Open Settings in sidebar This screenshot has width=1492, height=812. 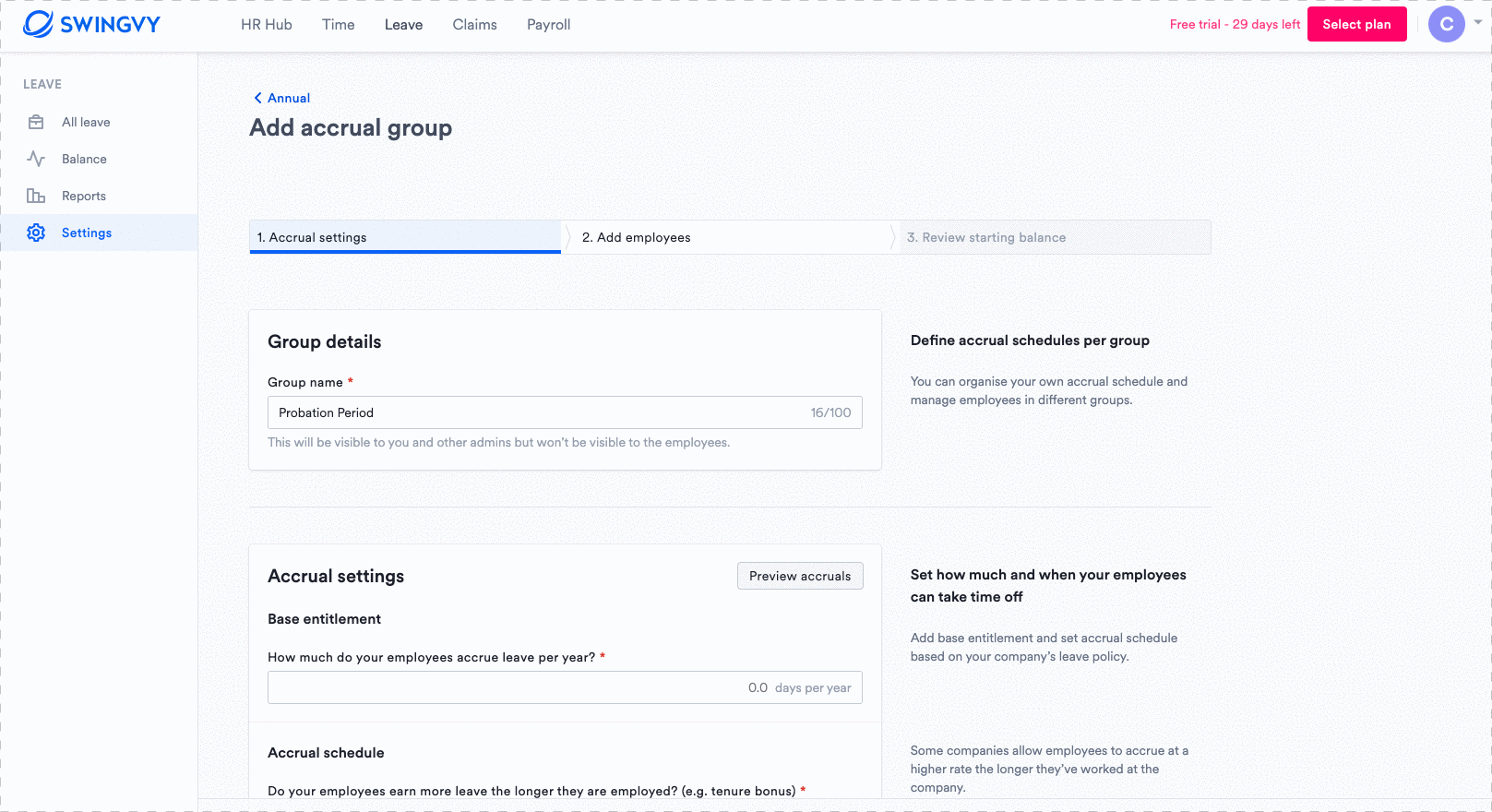99,233
